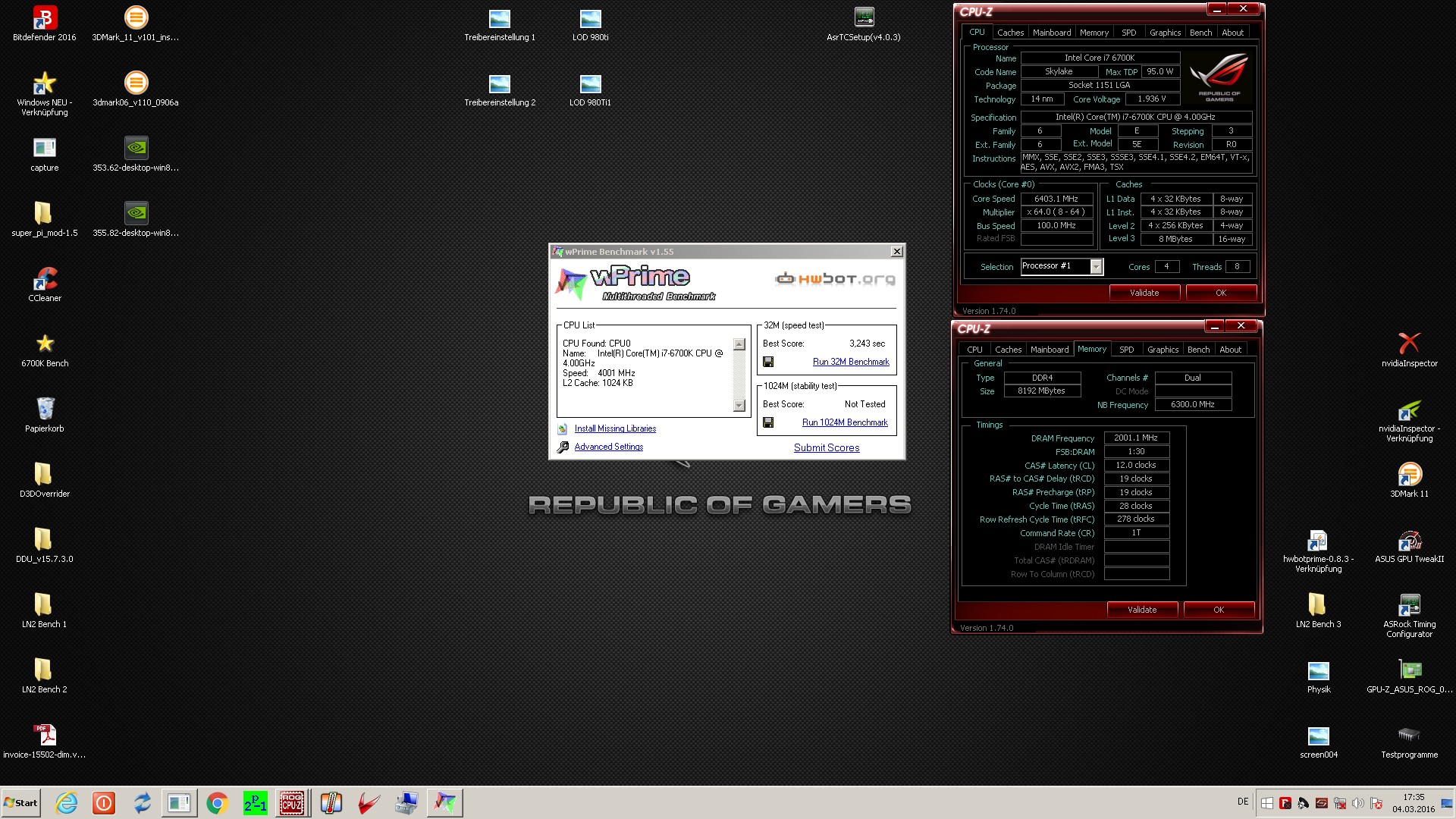Viewport: 1456px width, 819px height.
Task: Click the Core Speed 6403.1 MHz field
Action: coord(1056,199)
